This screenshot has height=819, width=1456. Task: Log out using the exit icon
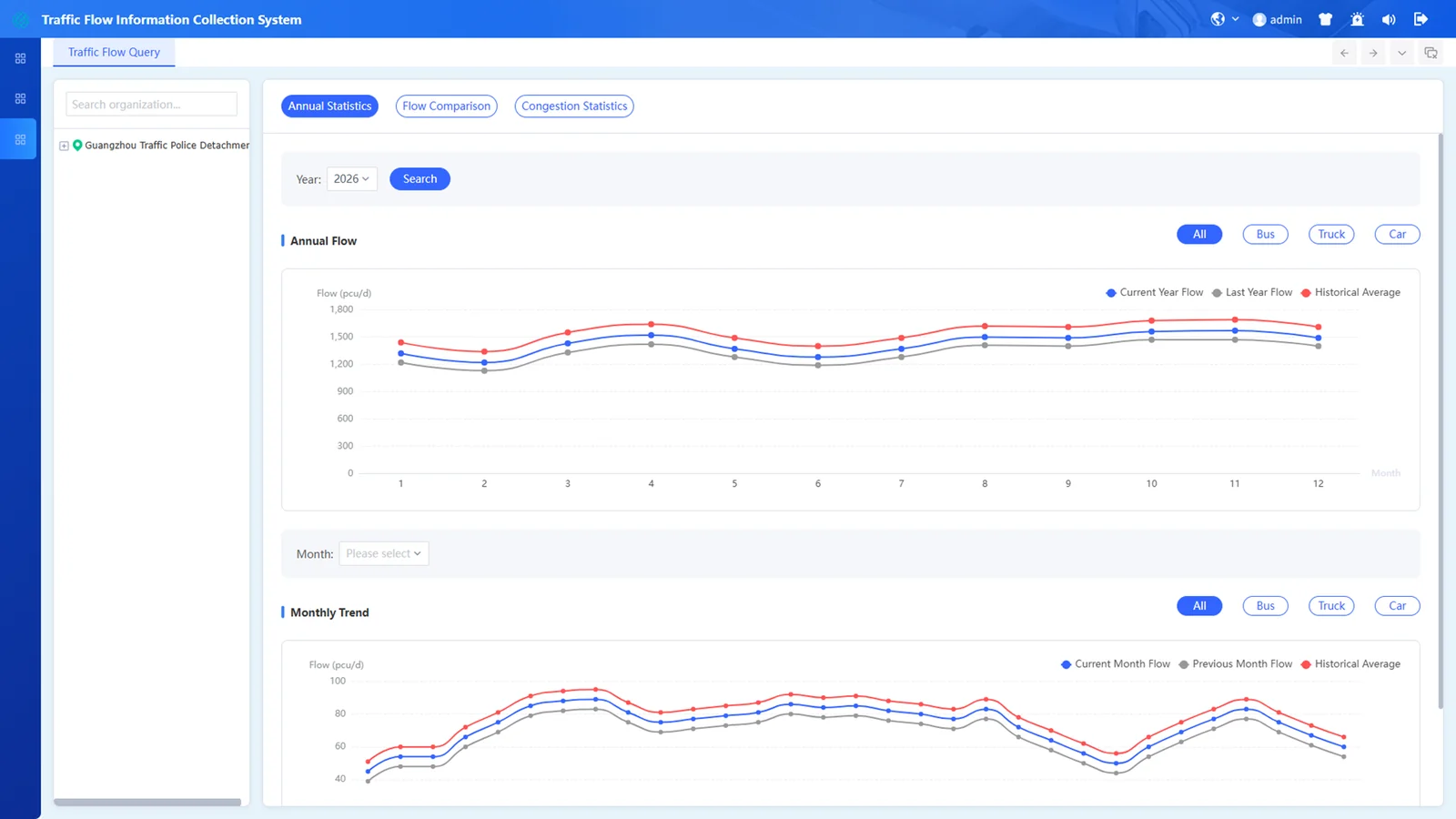[x=1421, y=19]
